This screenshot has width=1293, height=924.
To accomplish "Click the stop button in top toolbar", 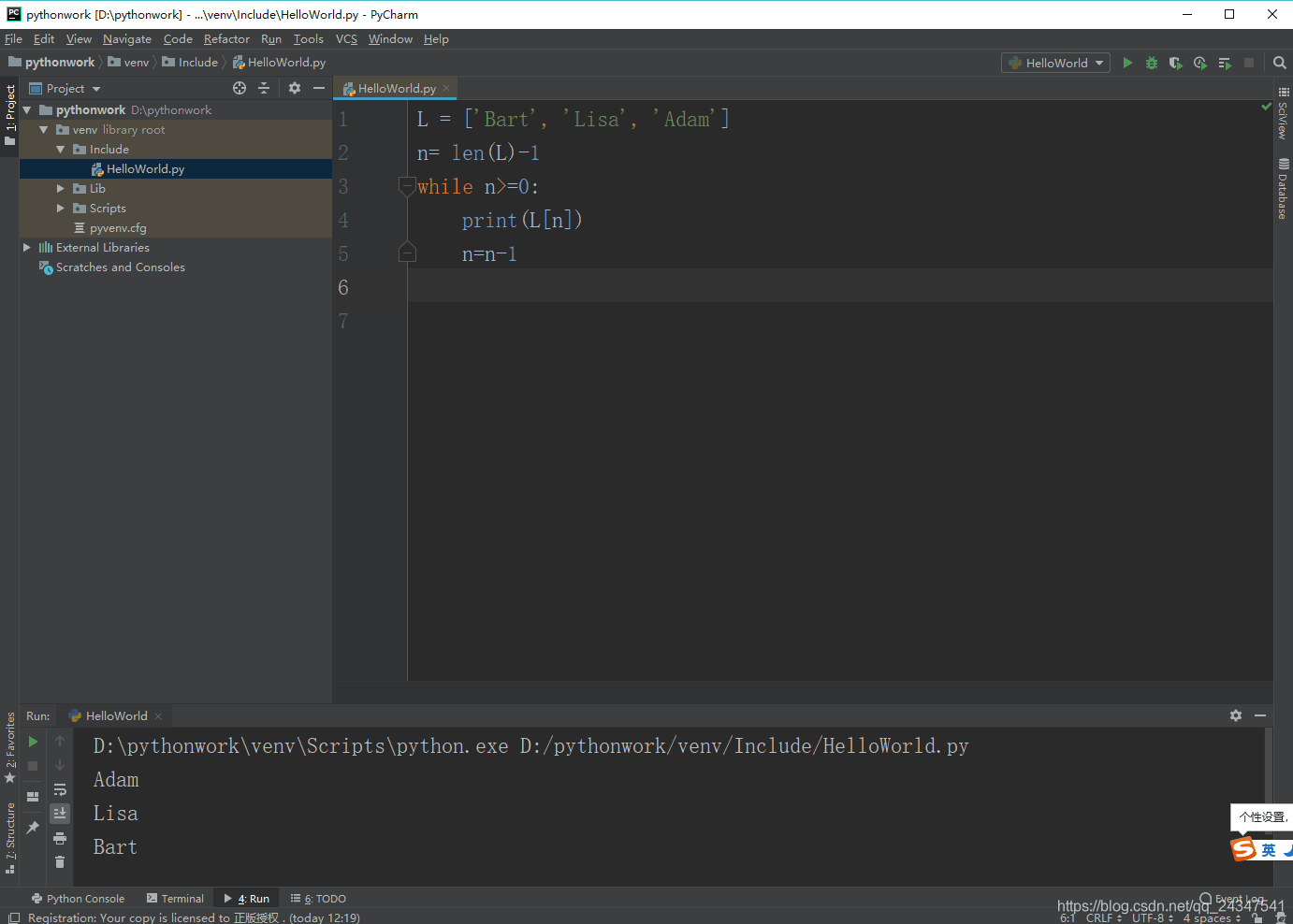I will click(x=1249, y=63).
